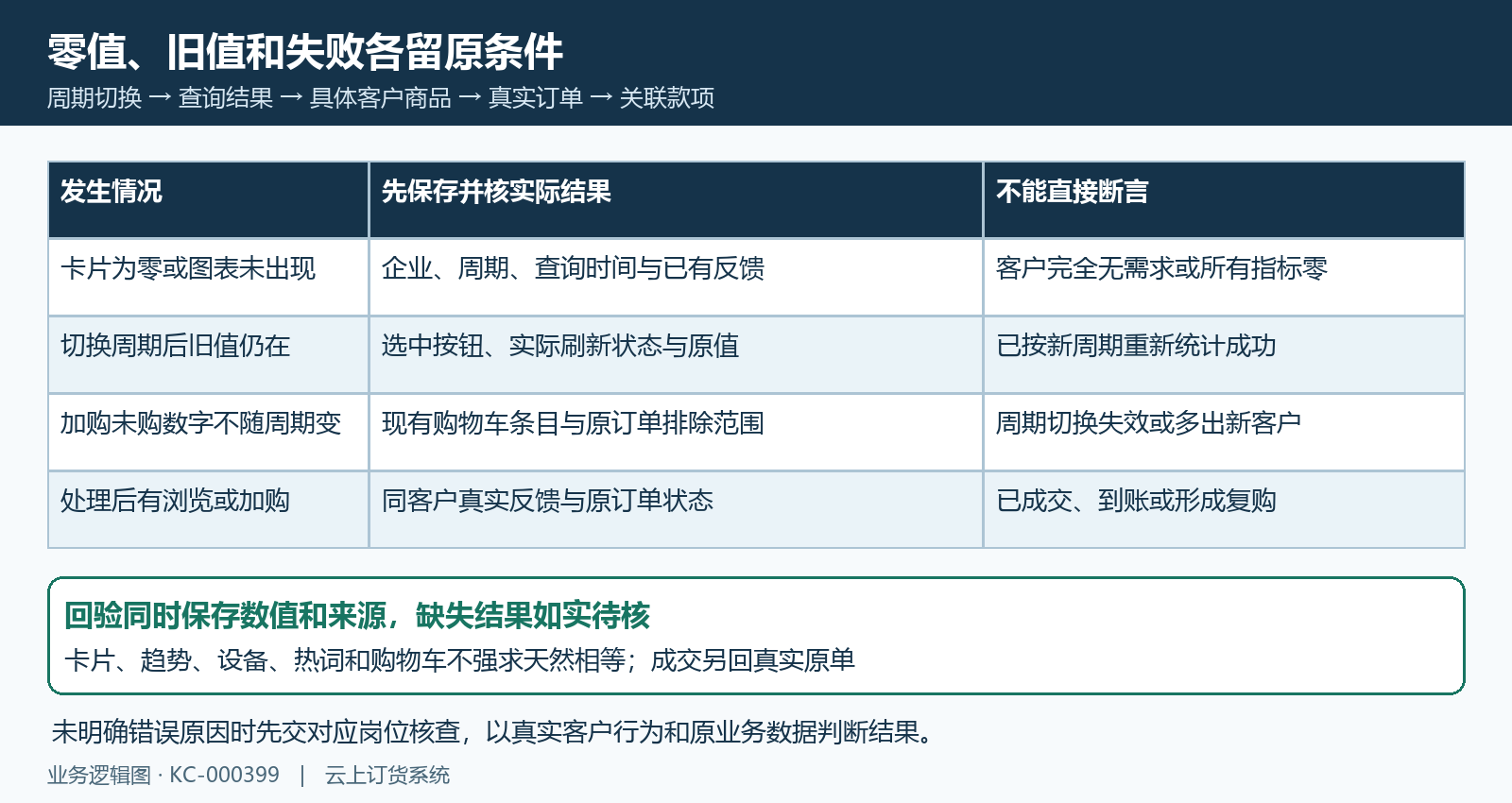Screen dimensions: 1512x803
Task: Click the footer label 业务逻辑图 · KC-000399
Action: coord(163,776)
